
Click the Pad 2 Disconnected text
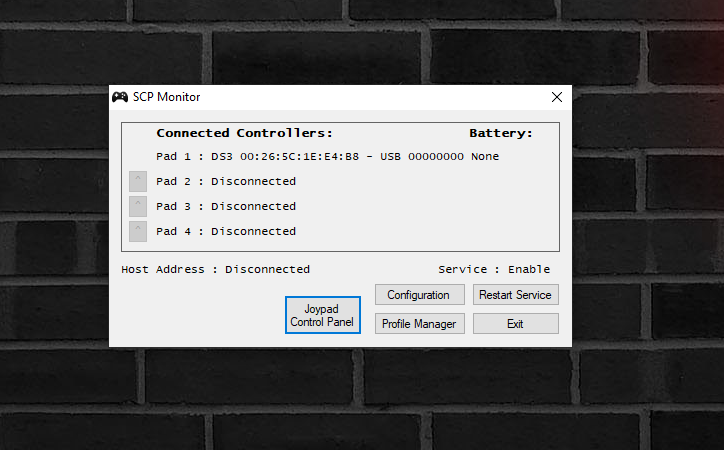(226, 182)
